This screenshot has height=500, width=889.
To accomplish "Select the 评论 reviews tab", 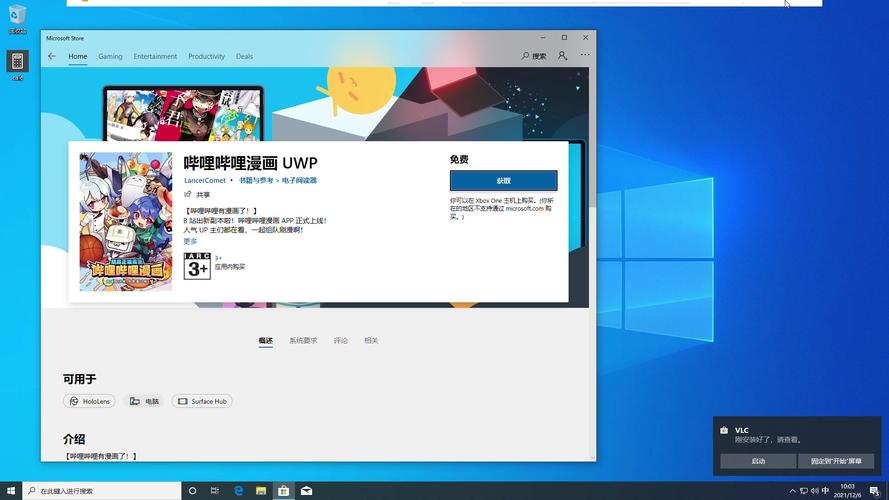I will click(341, 341).
